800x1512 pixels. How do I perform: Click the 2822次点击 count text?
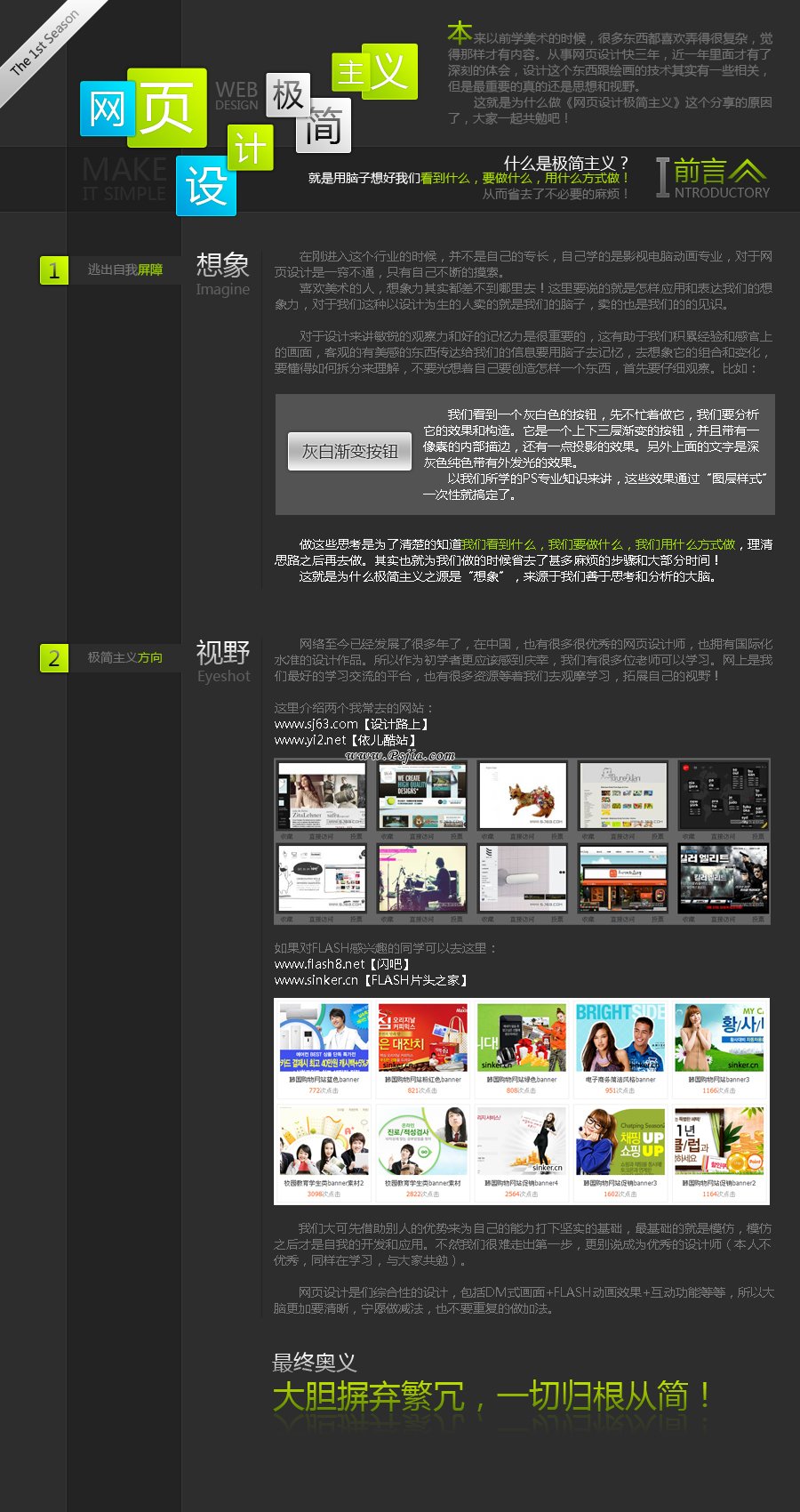422,1194
